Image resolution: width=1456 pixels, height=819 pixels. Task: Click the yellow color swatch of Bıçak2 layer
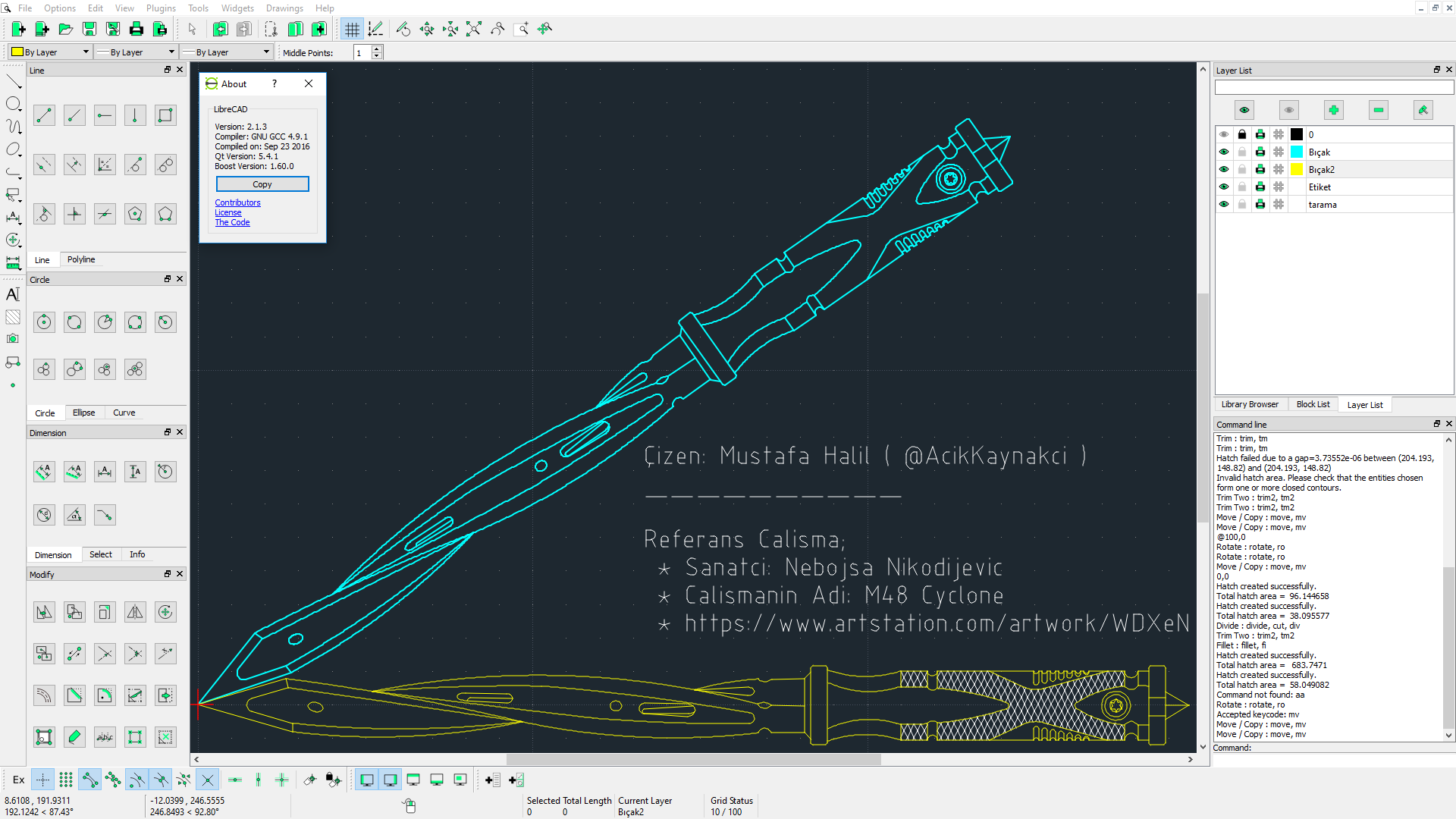(1297, 169)
